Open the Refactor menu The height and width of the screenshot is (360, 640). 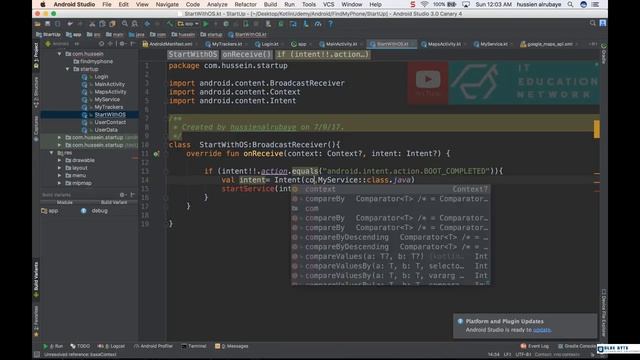pos(245,4)
